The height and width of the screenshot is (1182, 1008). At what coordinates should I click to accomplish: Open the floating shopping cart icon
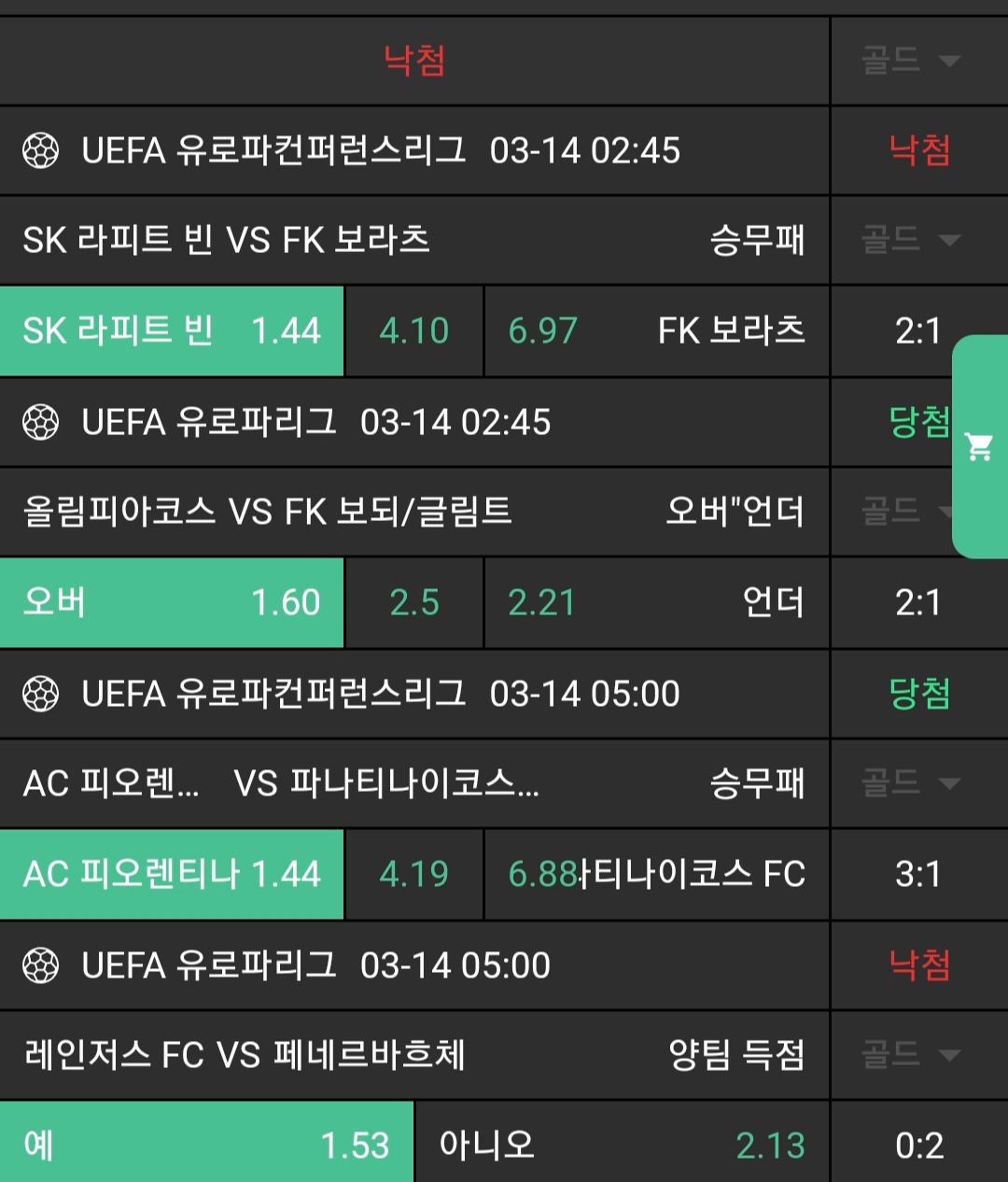click(x=979, y=447)
